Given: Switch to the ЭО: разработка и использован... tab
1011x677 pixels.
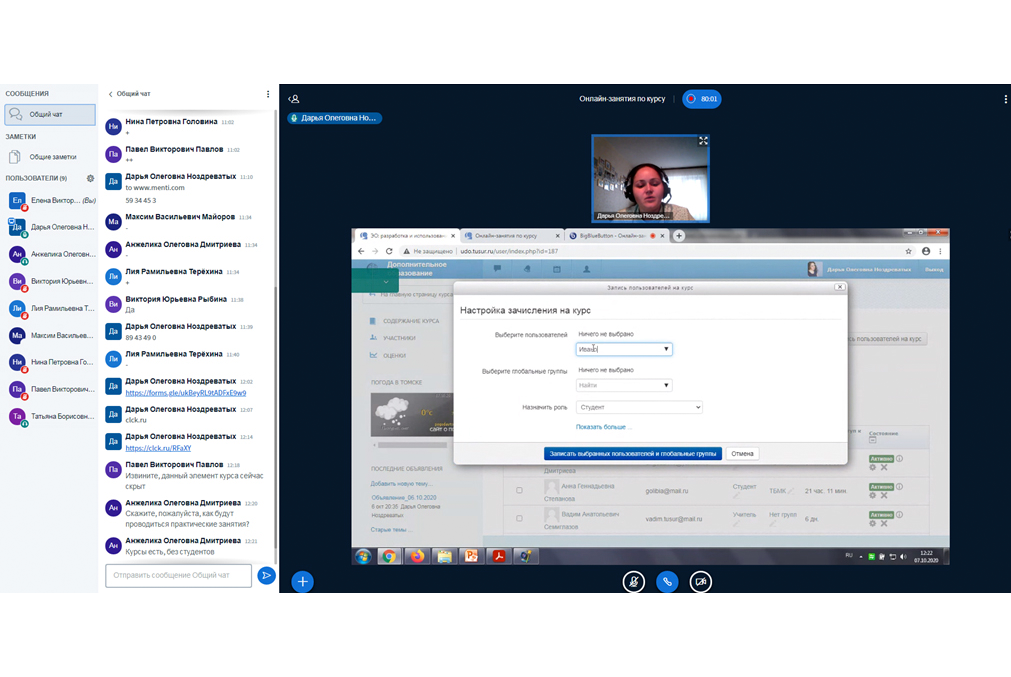Looking at the screenshot, I should 407,236.
